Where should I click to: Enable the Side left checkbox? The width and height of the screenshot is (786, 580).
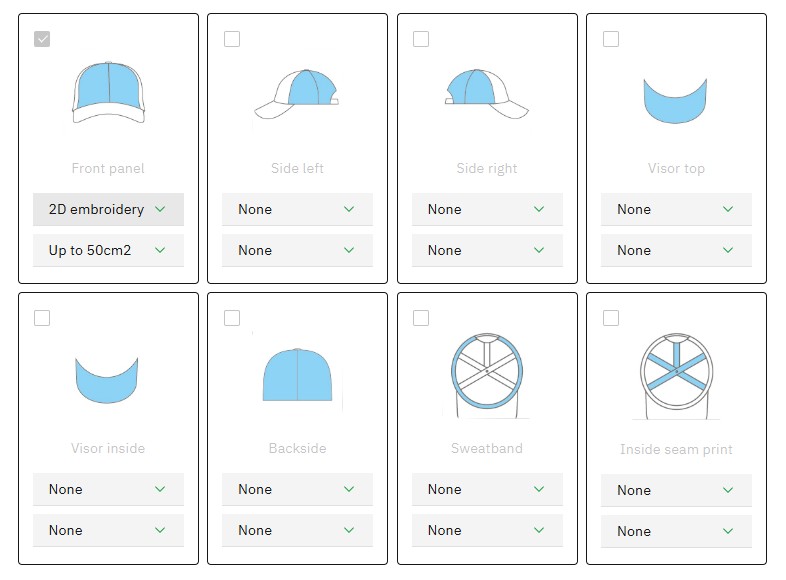tap(232, 39)
